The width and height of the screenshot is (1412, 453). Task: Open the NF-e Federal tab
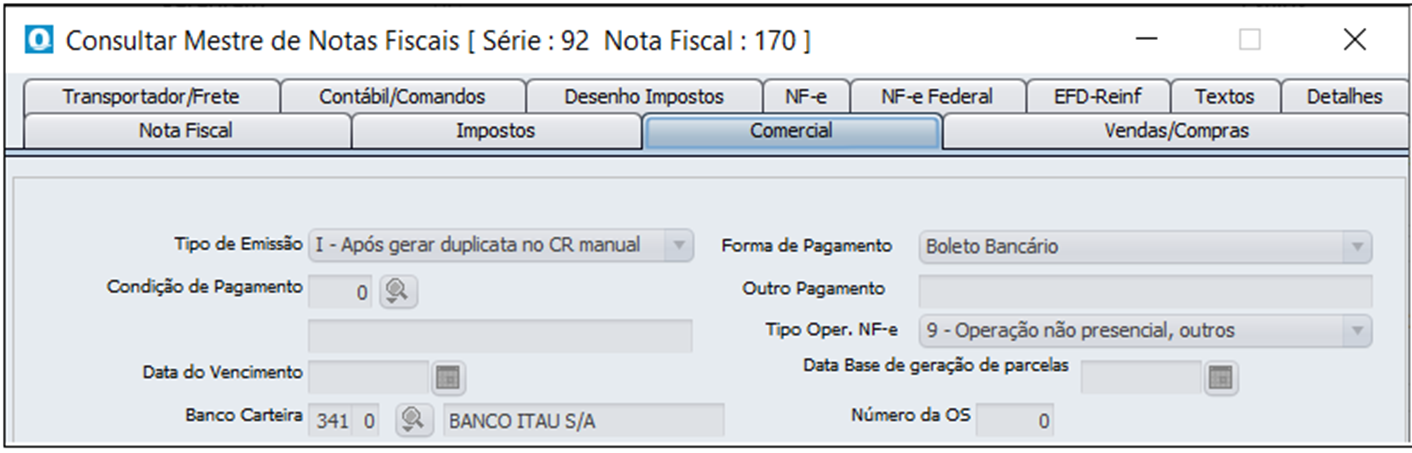click(x=937, y=97)
